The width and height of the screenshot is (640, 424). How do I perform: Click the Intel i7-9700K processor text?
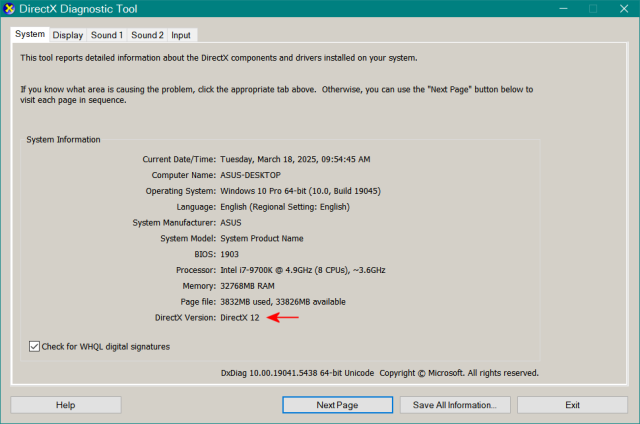tap(303, 270)
